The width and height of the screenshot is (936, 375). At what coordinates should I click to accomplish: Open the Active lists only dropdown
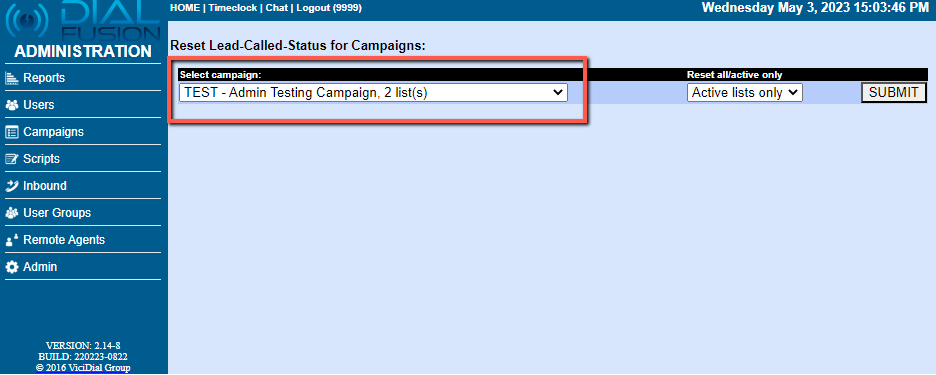(x=744, y=93)
